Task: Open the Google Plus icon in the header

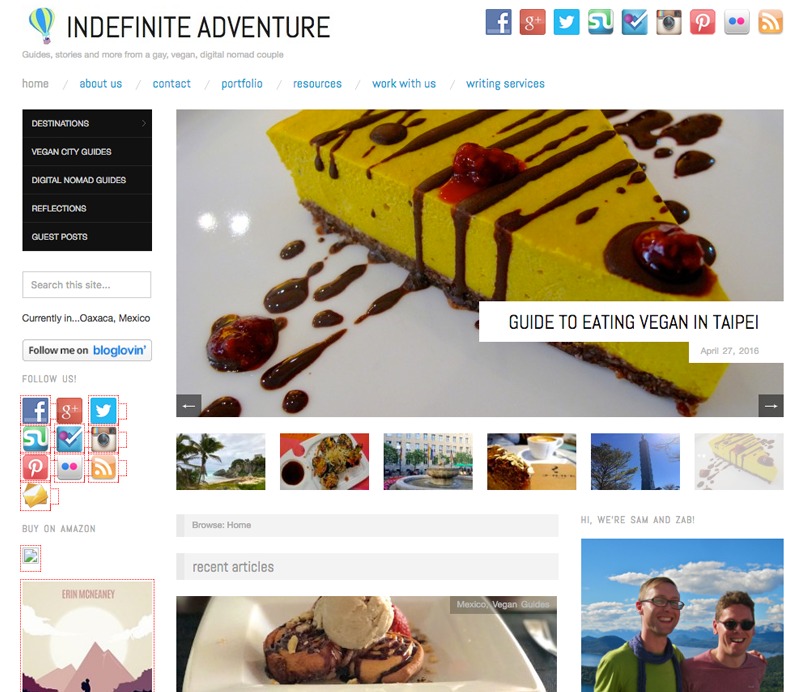Action: 532,22
